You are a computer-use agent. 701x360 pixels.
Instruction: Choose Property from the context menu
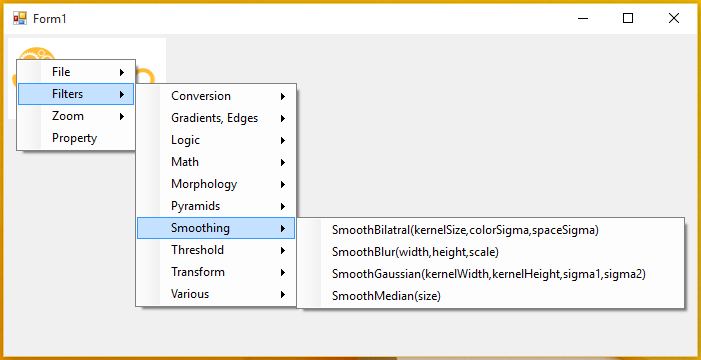click(x=76, y=138)
